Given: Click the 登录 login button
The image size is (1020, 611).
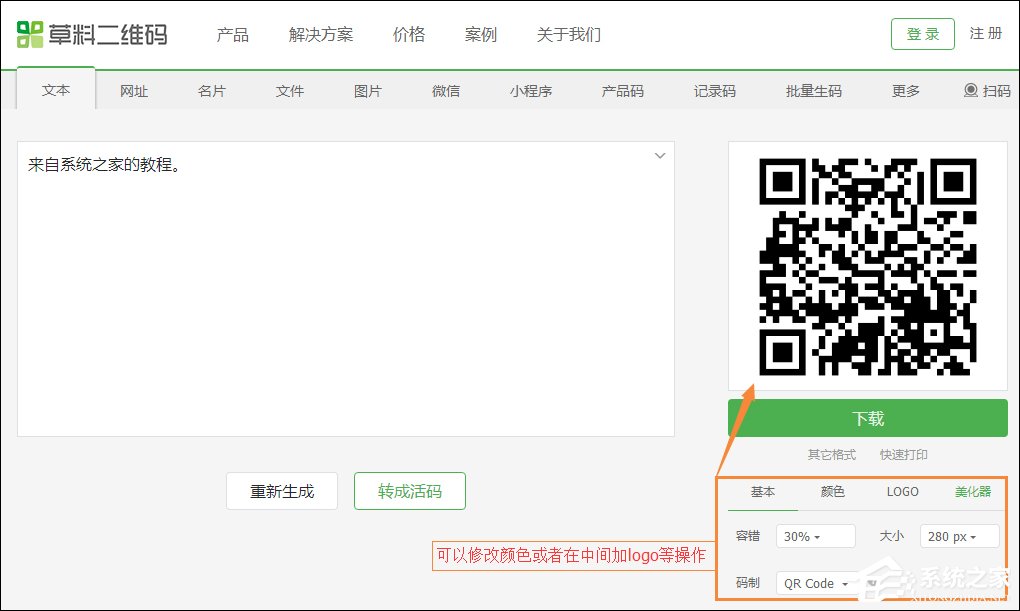Looking at the screenshot, I should coord(921,33).
